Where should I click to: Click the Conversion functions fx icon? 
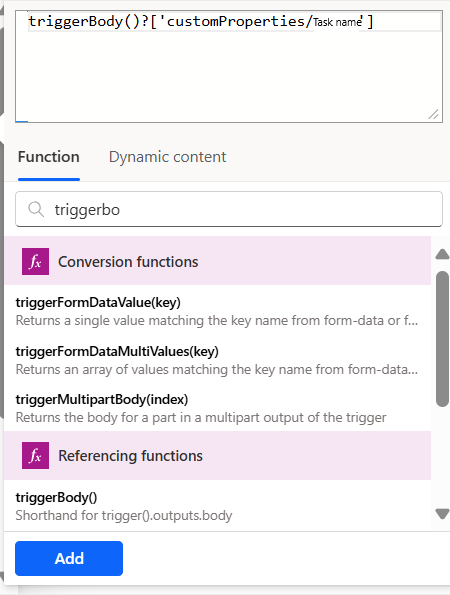click(x=35, y=261)
